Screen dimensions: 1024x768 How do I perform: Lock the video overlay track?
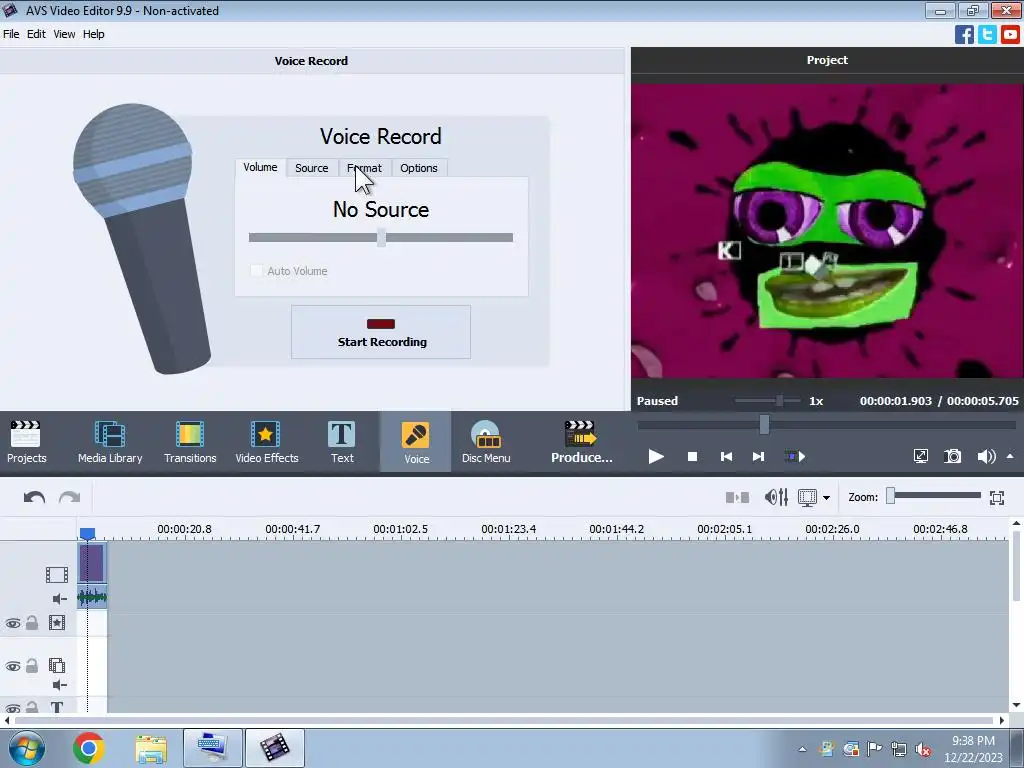coord(31,665)
